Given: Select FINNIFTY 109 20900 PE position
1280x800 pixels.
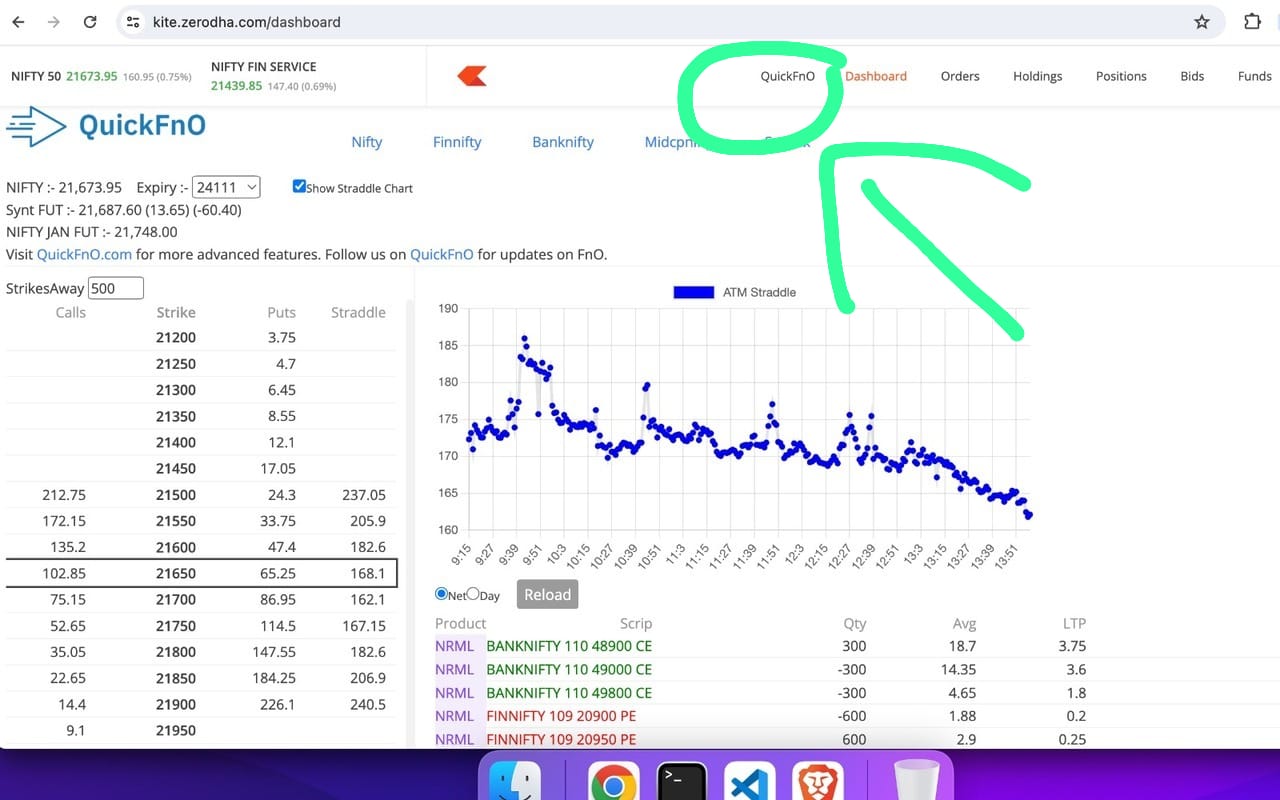Looking at the screenshot, I should (x=561, y=716).
